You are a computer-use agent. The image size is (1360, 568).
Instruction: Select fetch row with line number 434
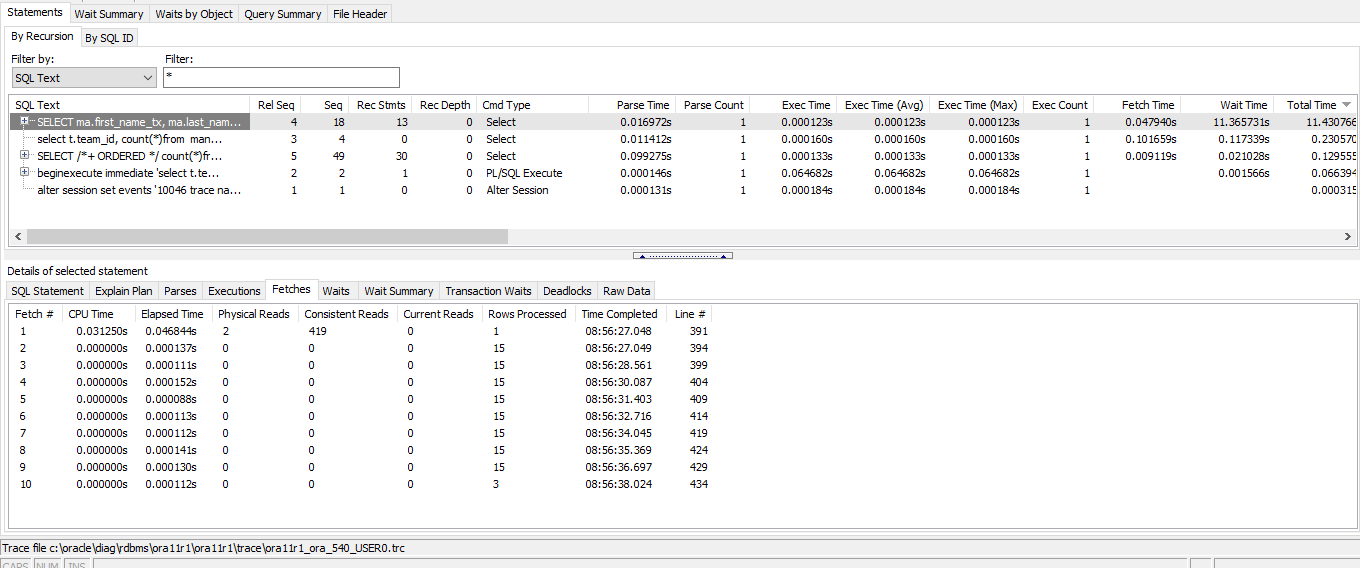tap(361, 484)
